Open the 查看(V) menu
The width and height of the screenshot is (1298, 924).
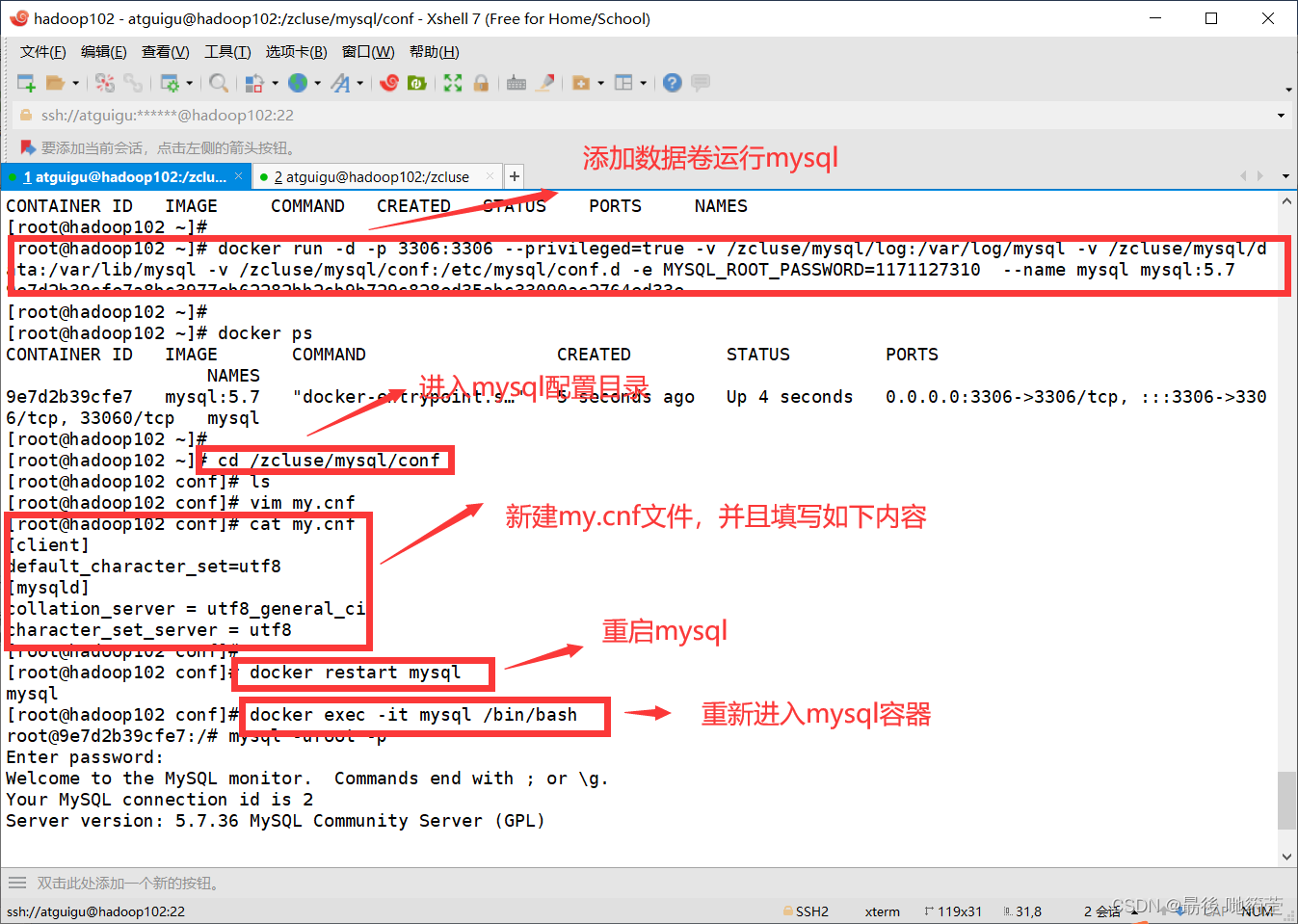pyautogui.click(x=166, y=52)
